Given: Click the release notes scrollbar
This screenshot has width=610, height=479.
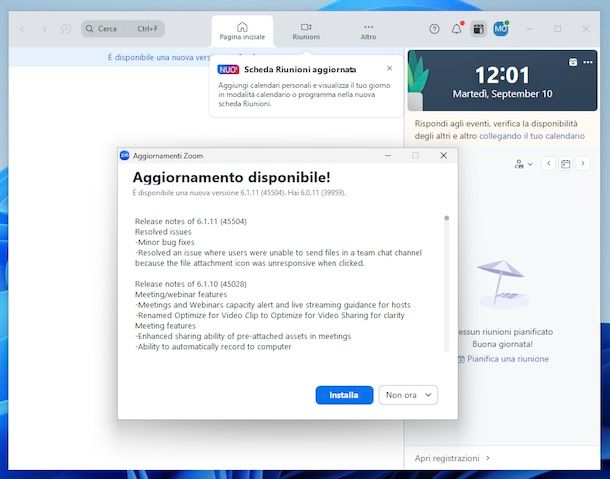Looking at the screenshot, I should pos(447,283).
